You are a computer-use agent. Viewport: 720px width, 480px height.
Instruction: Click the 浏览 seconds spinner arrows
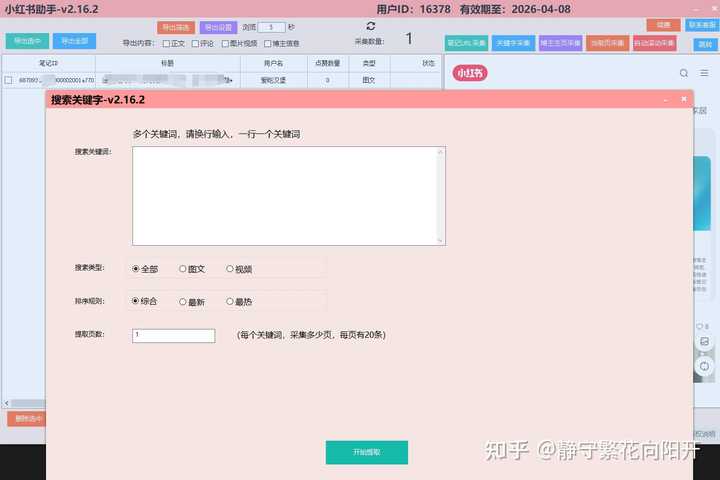click(282, 28)
